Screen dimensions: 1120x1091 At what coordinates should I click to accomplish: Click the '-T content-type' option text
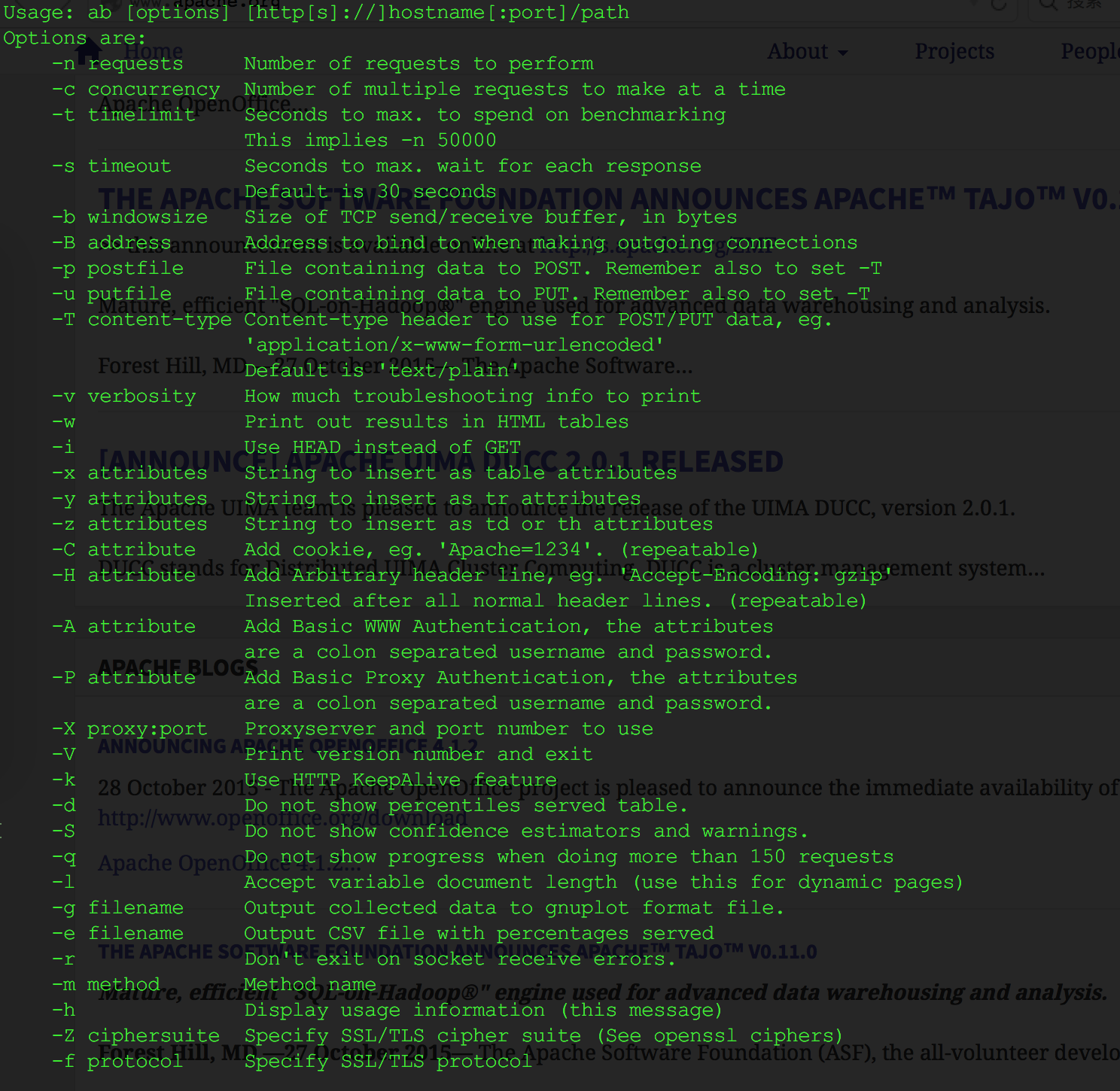142,320
